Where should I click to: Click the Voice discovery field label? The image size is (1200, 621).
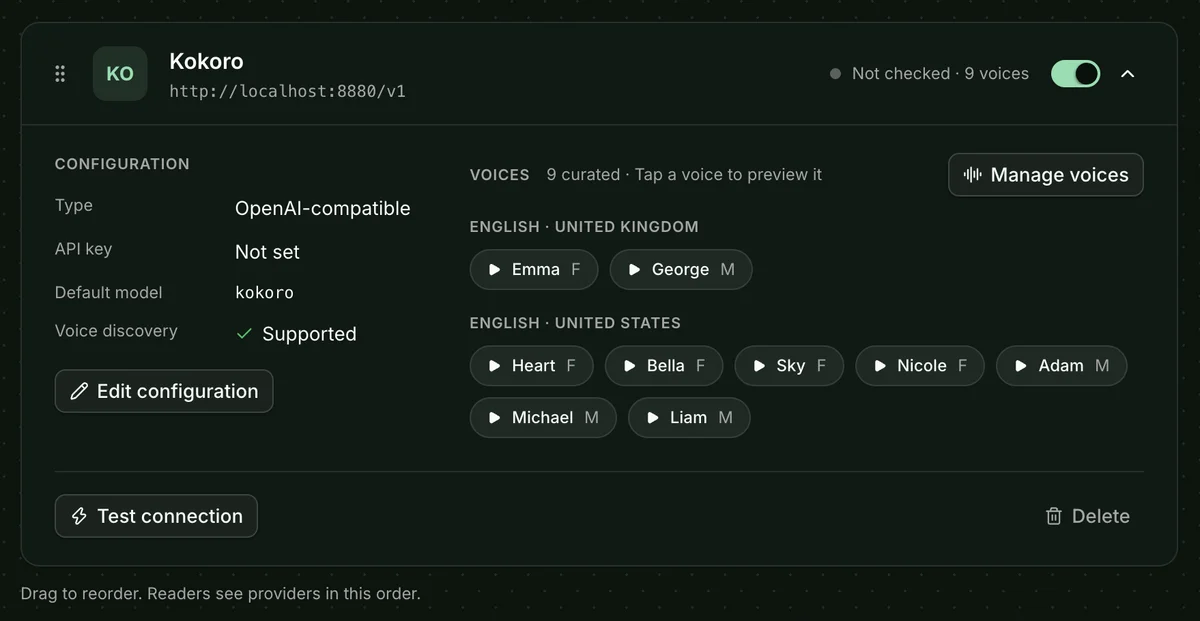116,331
